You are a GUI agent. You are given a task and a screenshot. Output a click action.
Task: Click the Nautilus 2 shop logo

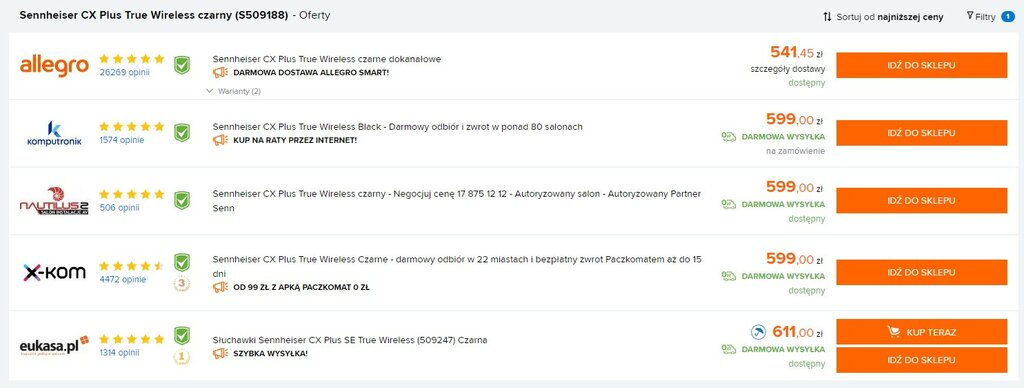click(x=54, y=201)
